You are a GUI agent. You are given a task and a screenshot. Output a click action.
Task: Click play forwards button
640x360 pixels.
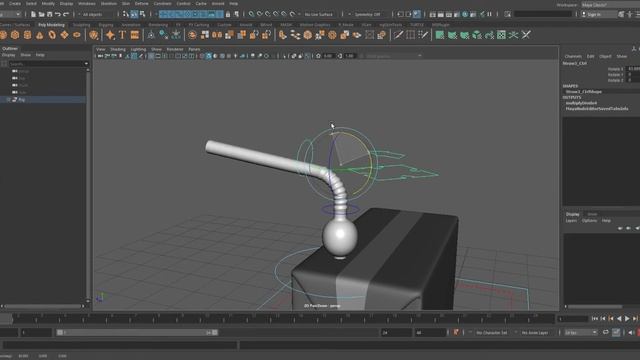click(x=627, y=319)
